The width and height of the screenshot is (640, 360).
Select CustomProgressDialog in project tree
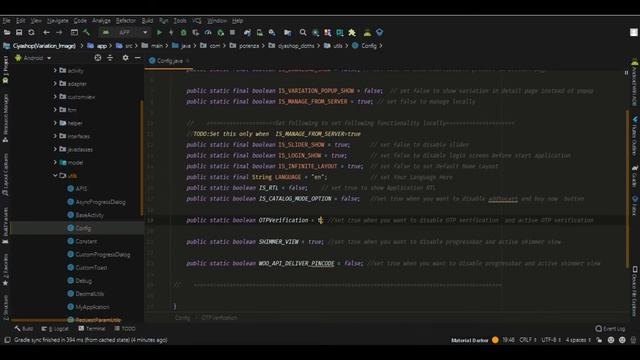pos(99,254)
